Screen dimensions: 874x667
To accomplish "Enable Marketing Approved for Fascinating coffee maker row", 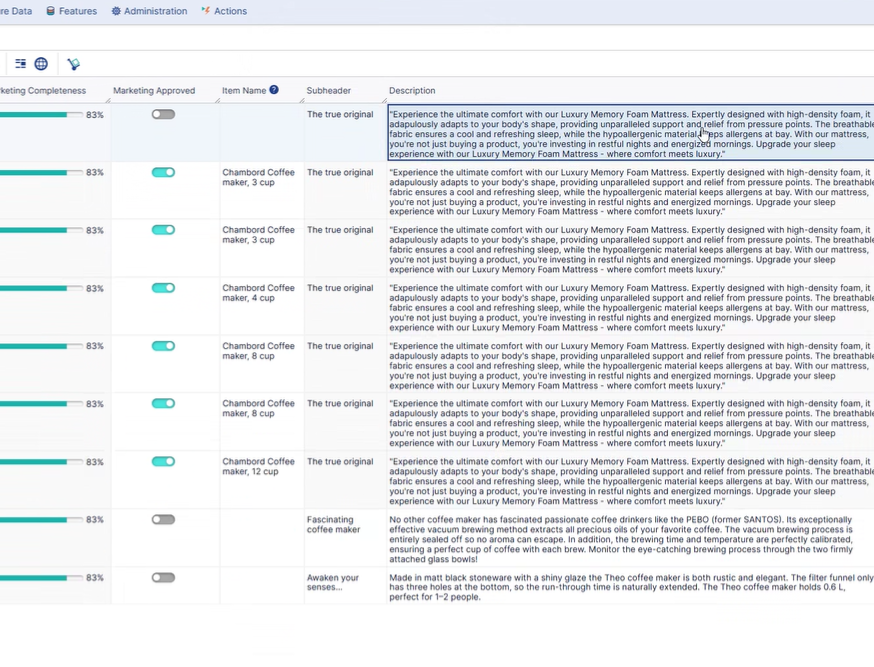I will click(x=163, y=520).
